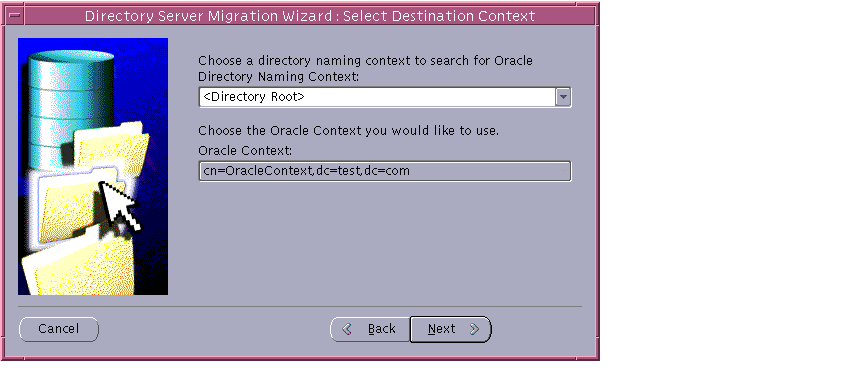Click the "Choose a directory naming context" text

coord(365,60)
